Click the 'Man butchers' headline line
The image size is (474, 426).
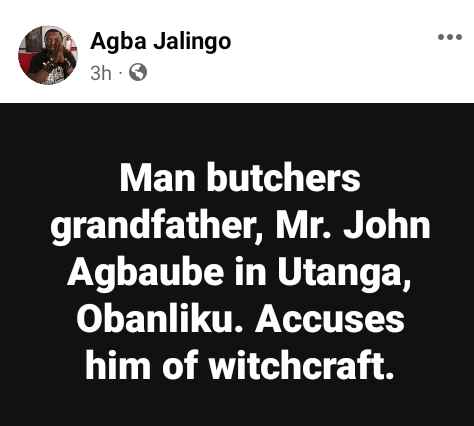coord(240,177)
